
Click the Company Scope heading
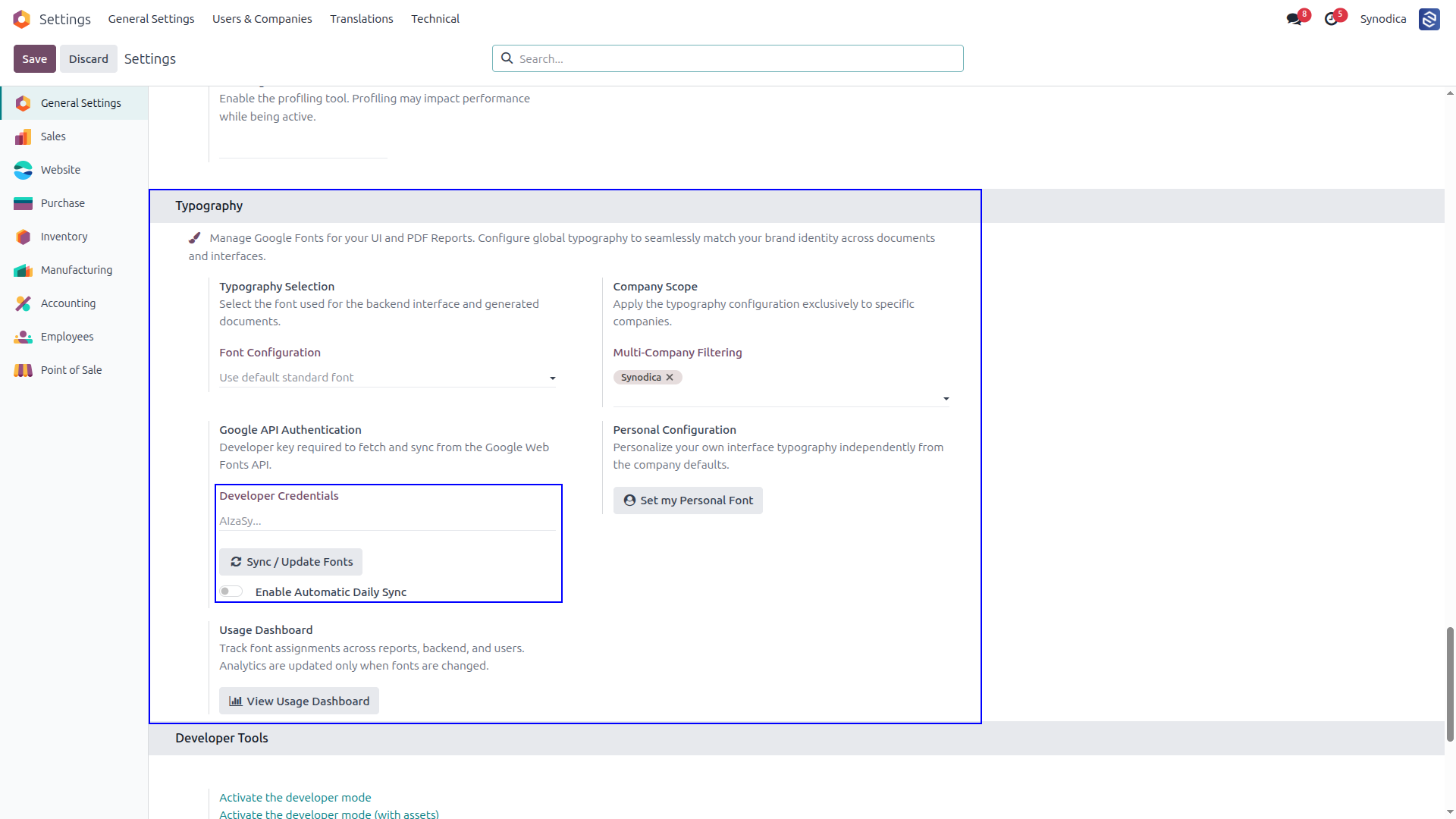655,287
